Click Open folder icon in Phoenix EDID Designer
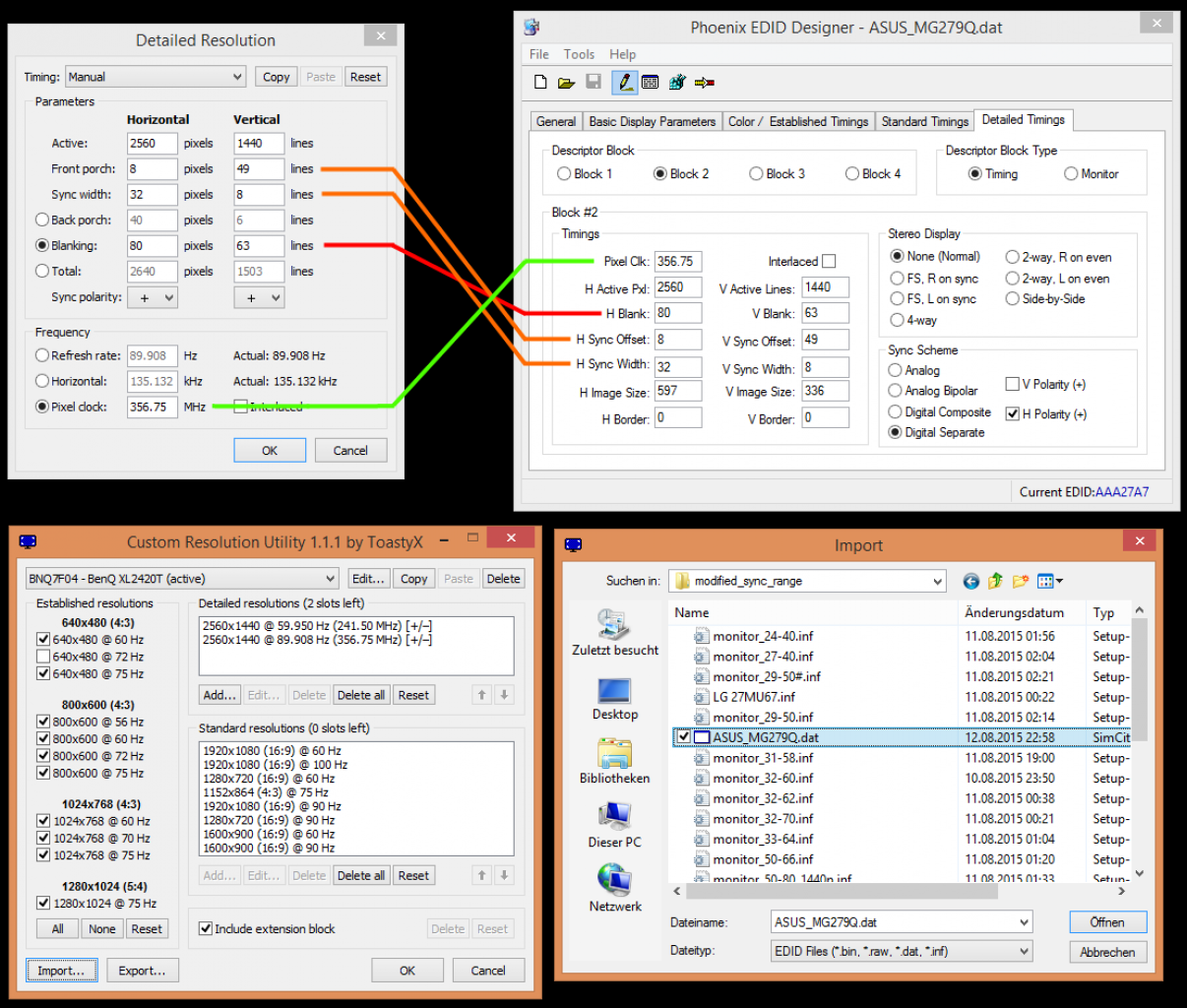 pyautogui.click(x=566, y=83)
